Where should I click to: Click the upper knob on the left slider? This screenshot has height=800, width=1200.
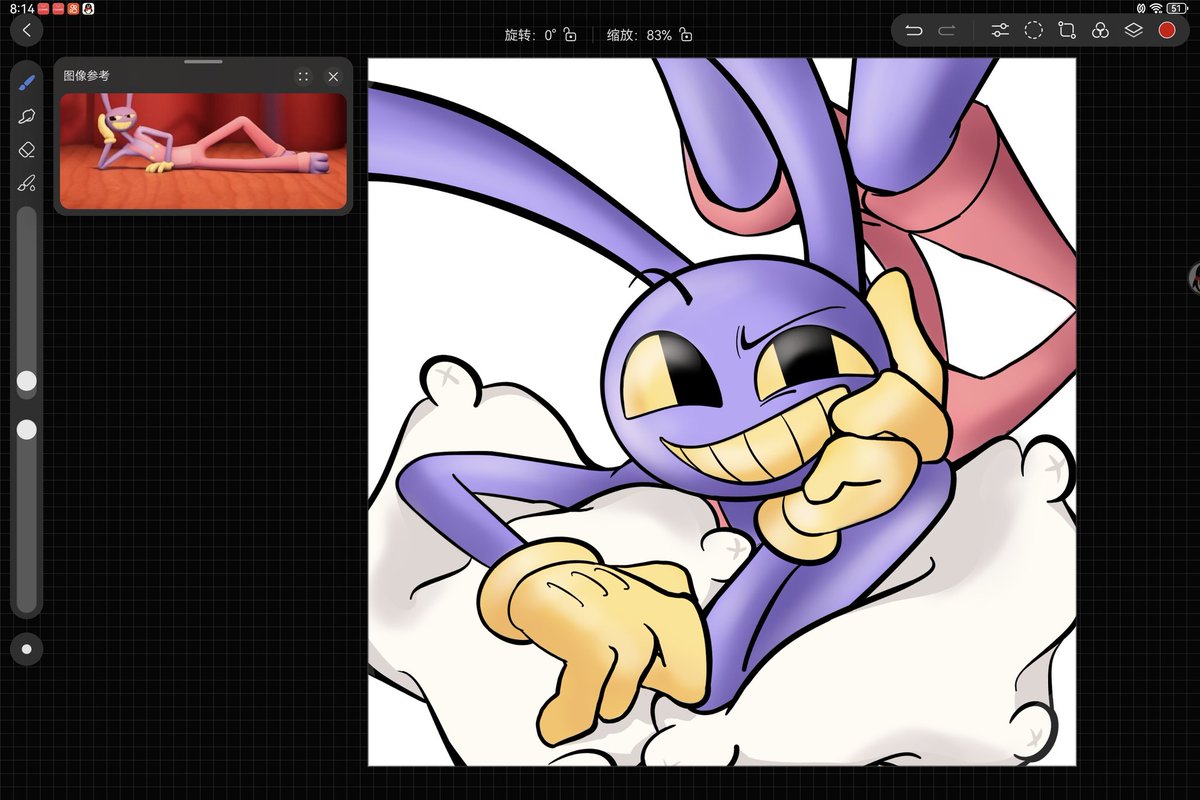[27, 381]
